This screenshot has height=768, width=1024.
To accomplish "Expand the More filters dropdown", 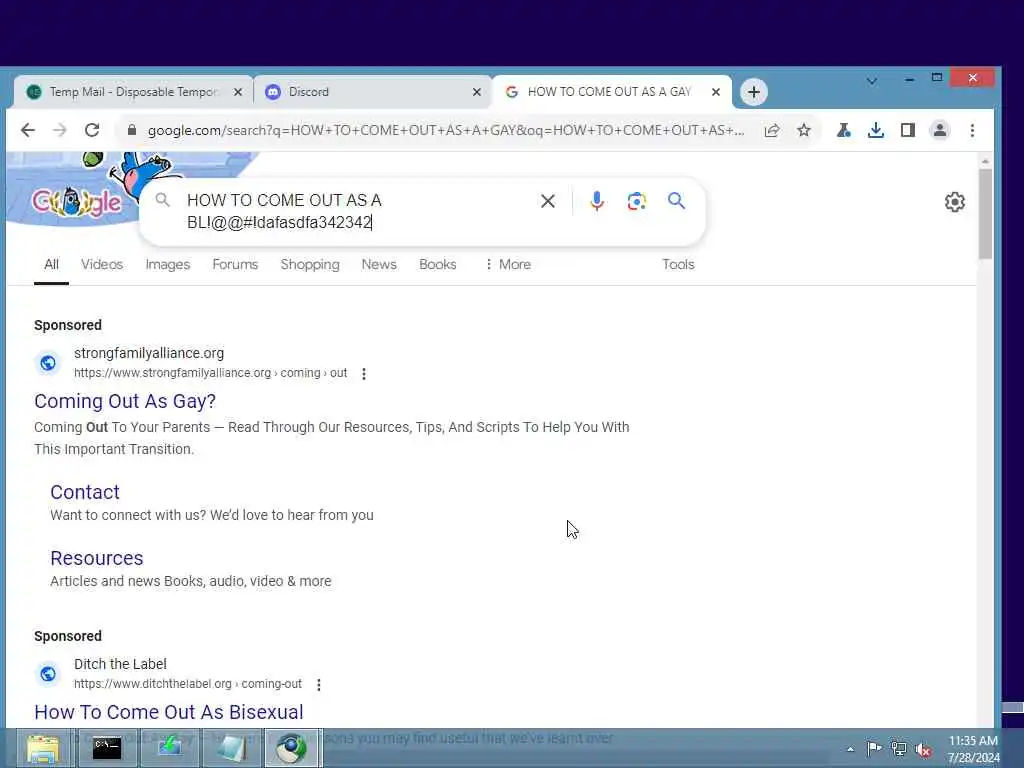I will 508,264.
